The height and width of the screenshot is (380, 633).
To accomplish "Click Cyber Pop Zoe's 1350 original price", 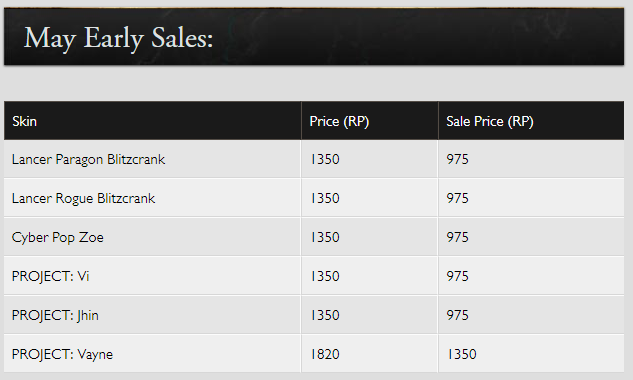I will tap(325, 237).
